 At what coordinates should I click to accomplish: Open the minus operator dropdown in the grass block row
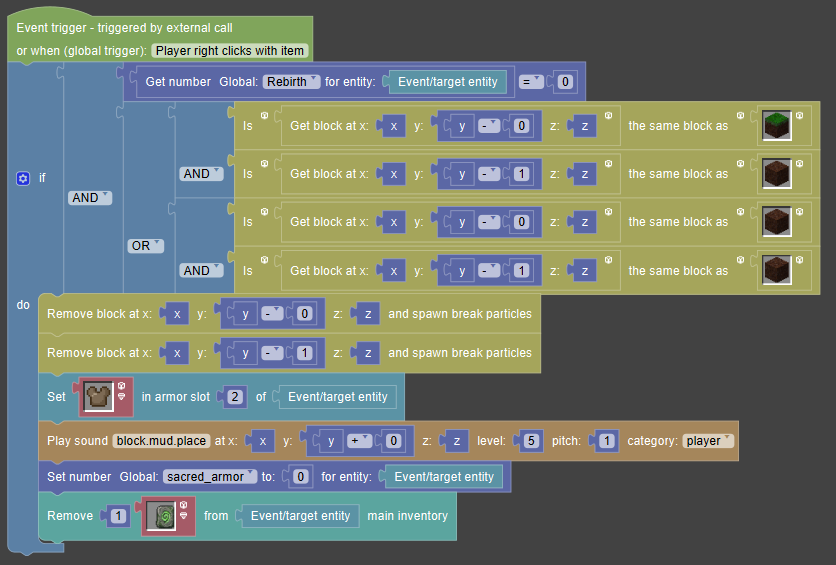[x=488, y=126]
